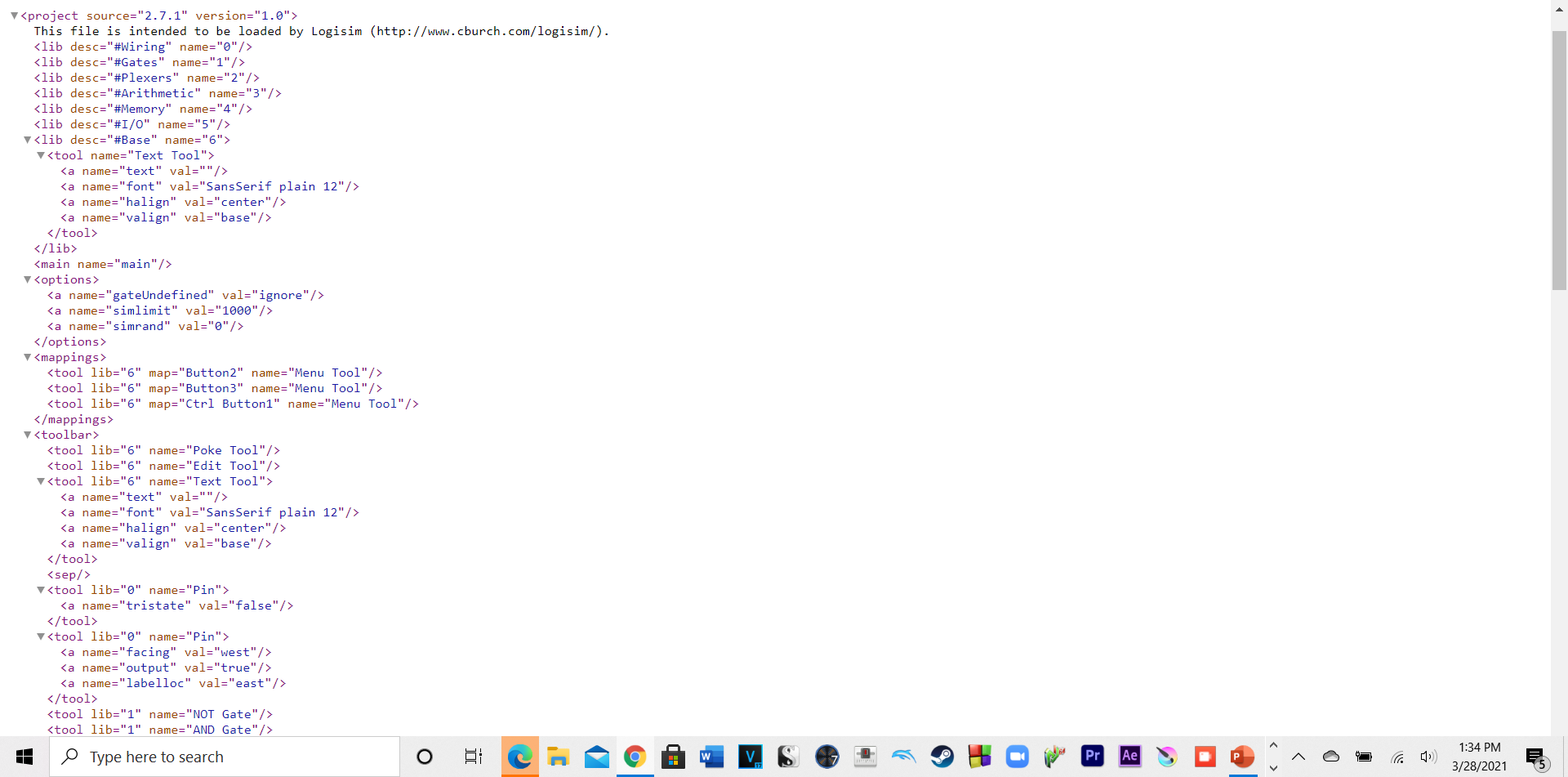Launch Adobe After Effects
Image resolution: width=1568 pixels, height=777 pixels.
pos(1129,757)
